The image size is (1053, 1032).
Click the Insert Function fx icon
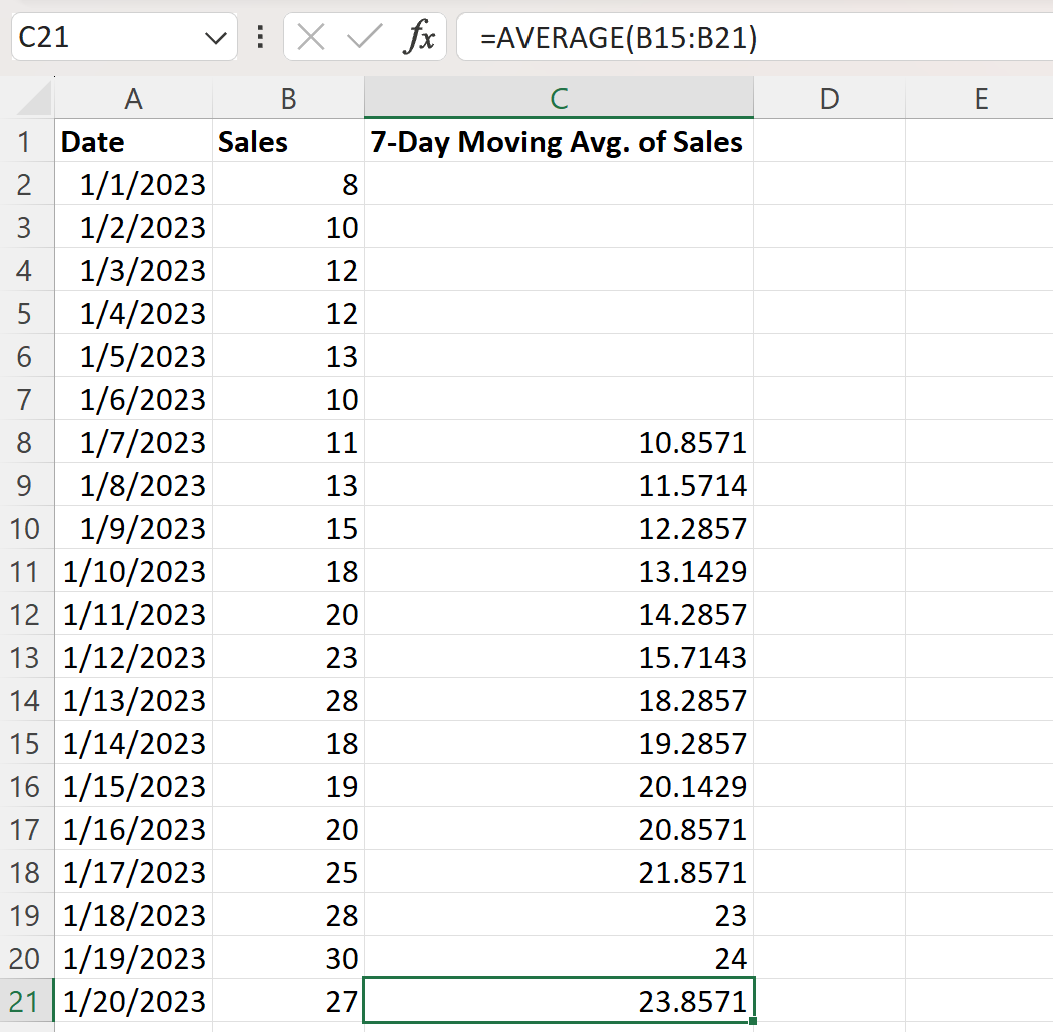(420, 37)
